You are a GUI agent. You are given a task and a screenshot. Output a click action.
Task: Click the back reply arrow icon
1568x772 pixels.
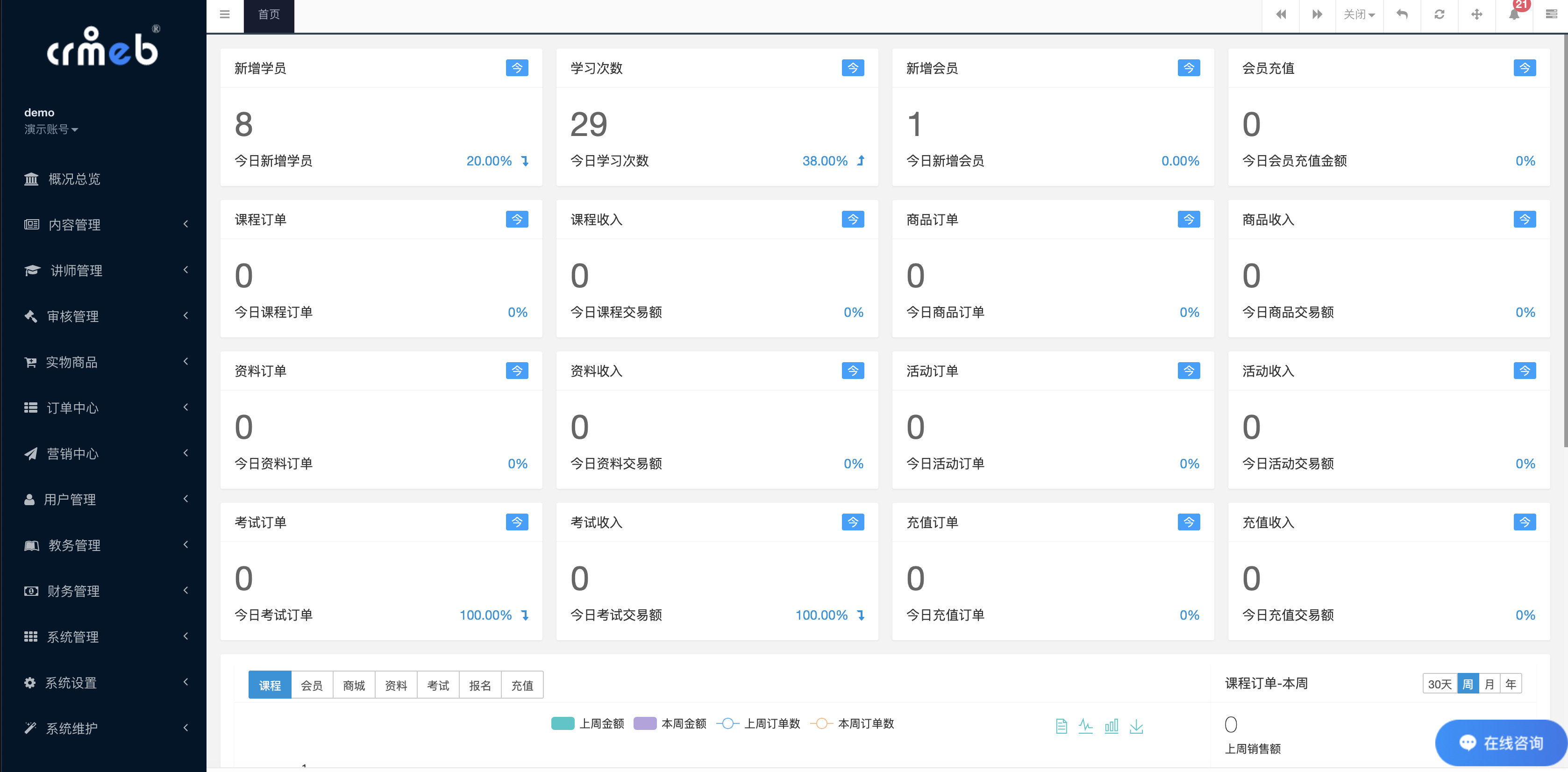[x=1403, y=14]
